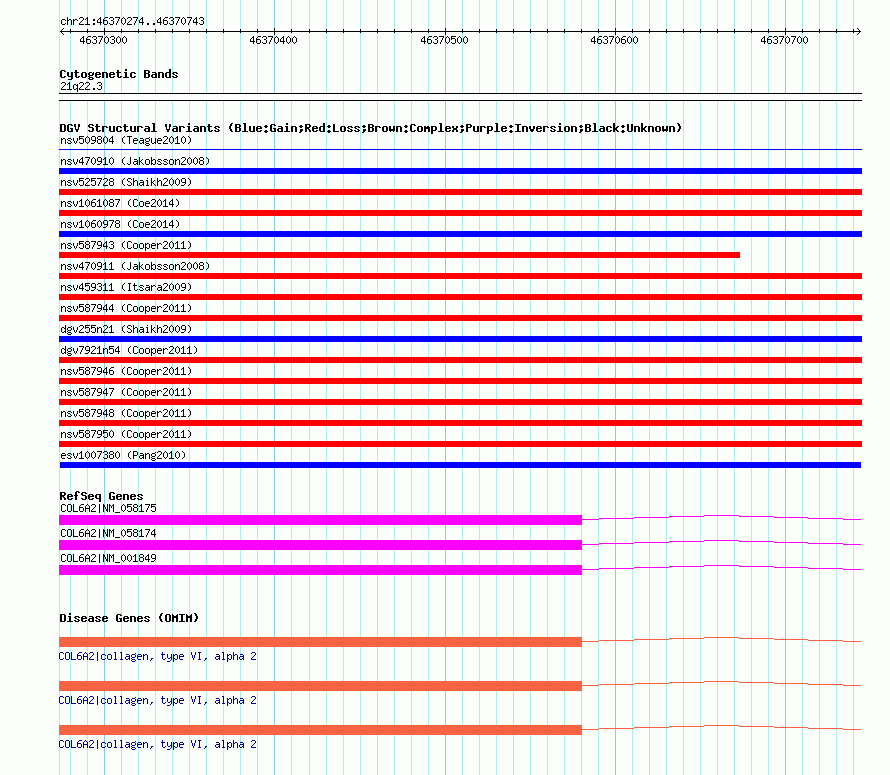Select the COL6A2|NM_058175 transcript label
This screenshot has width=890, height=775.
(x=108, y=508)
